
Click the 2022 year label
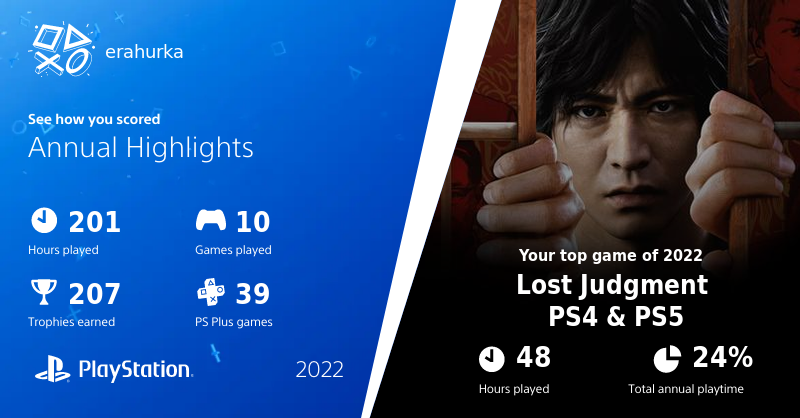[x=320, y=369]
